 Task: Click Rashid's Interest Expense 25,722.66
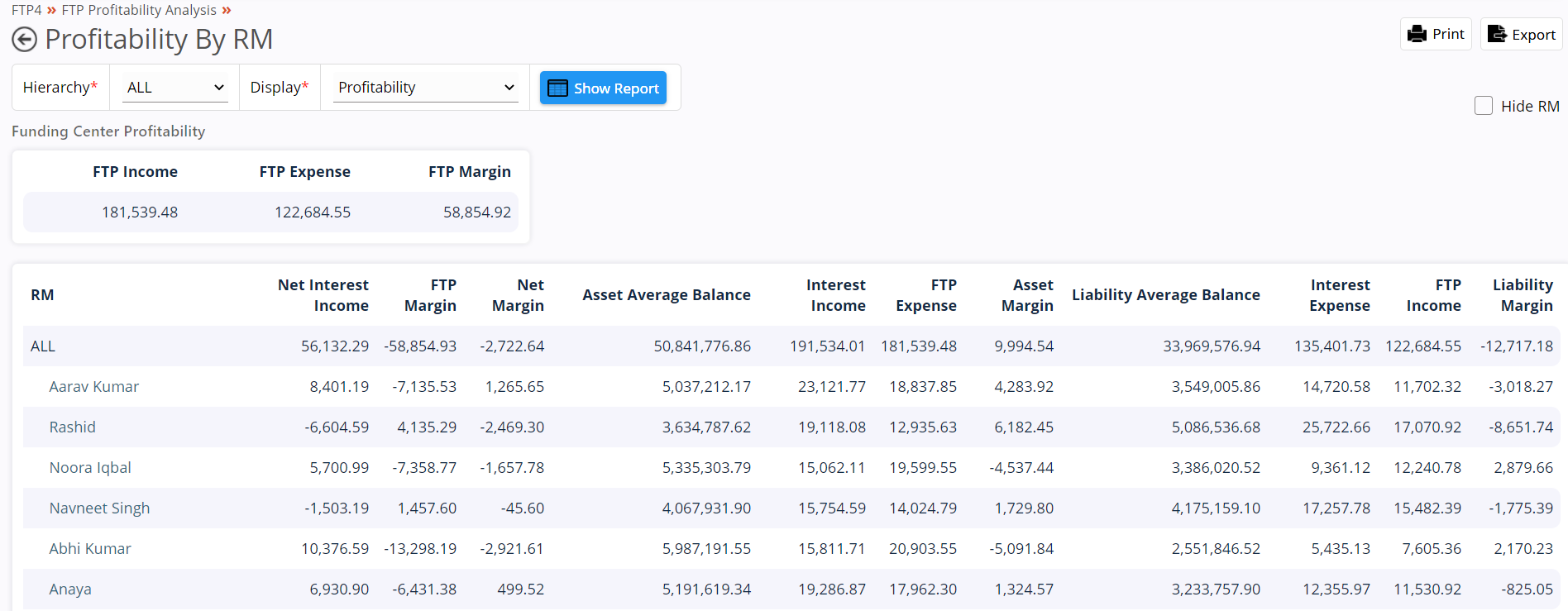(1336, 427)
